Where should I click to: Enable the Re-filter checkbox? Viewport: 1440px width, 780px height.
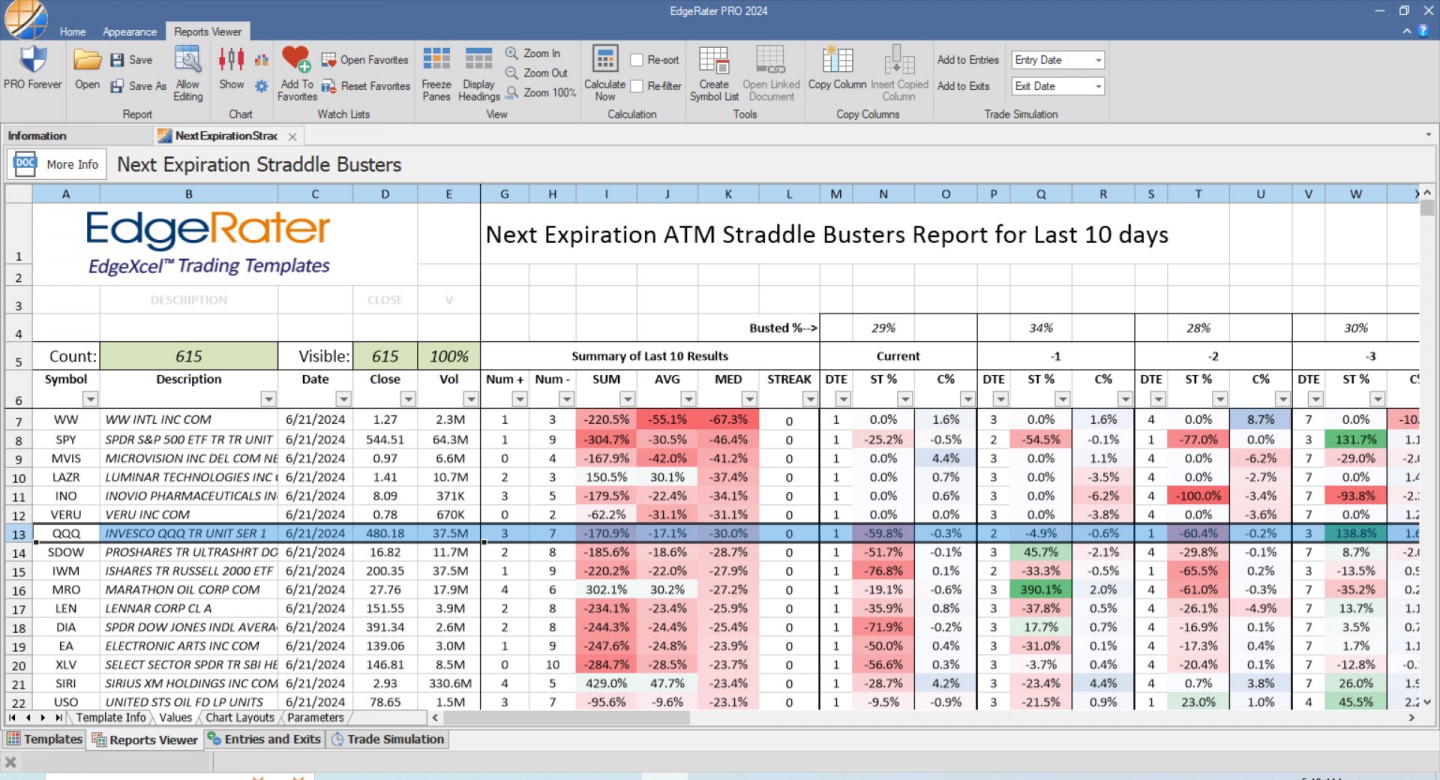pos(636,86)
